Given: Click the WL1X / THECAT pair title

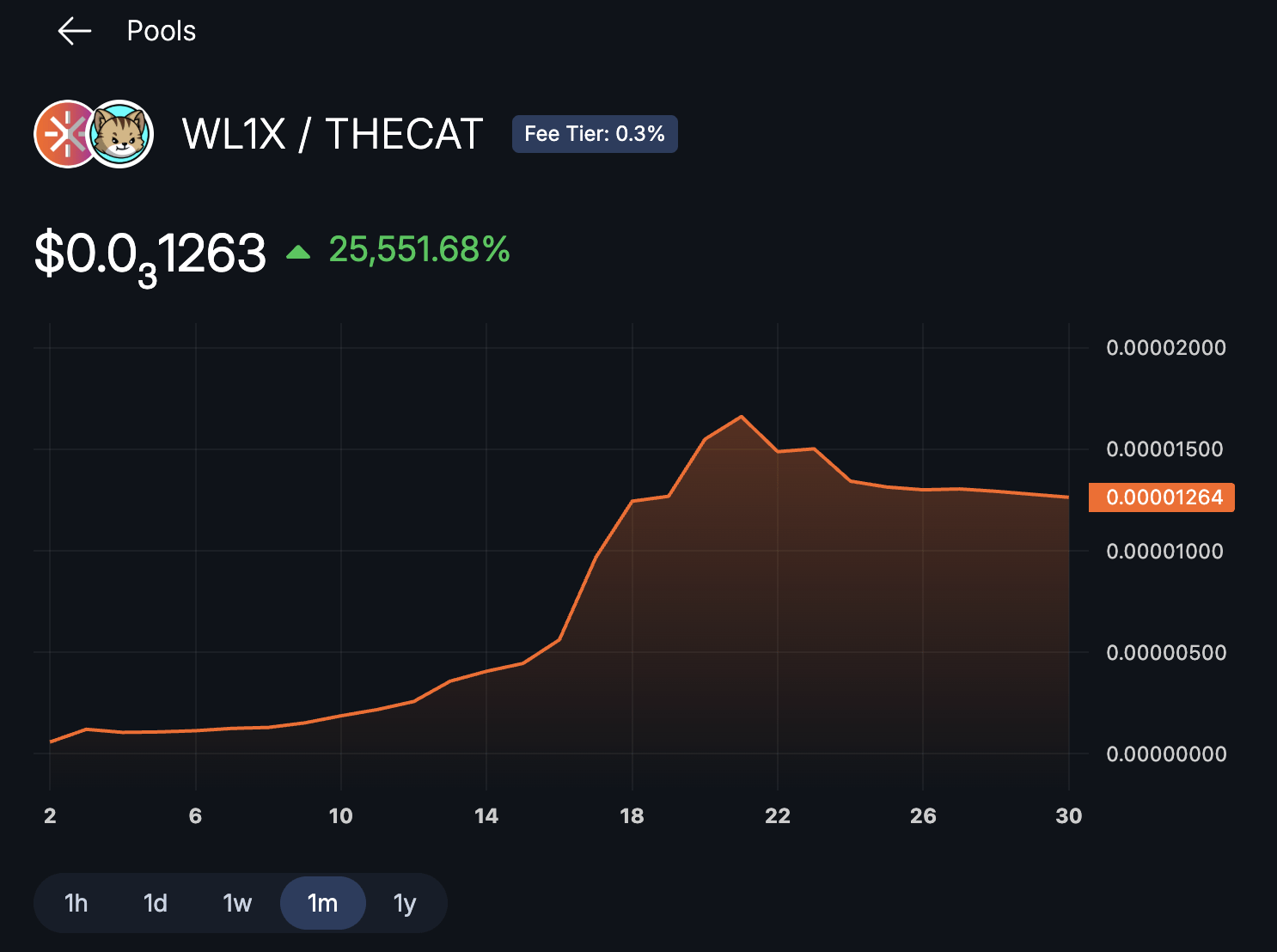Looking at the screenshot, I should [333, 135].
